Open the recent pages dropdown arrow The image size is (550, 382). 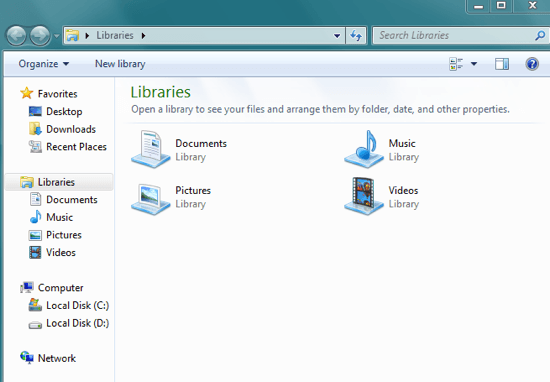coord(56,36)
